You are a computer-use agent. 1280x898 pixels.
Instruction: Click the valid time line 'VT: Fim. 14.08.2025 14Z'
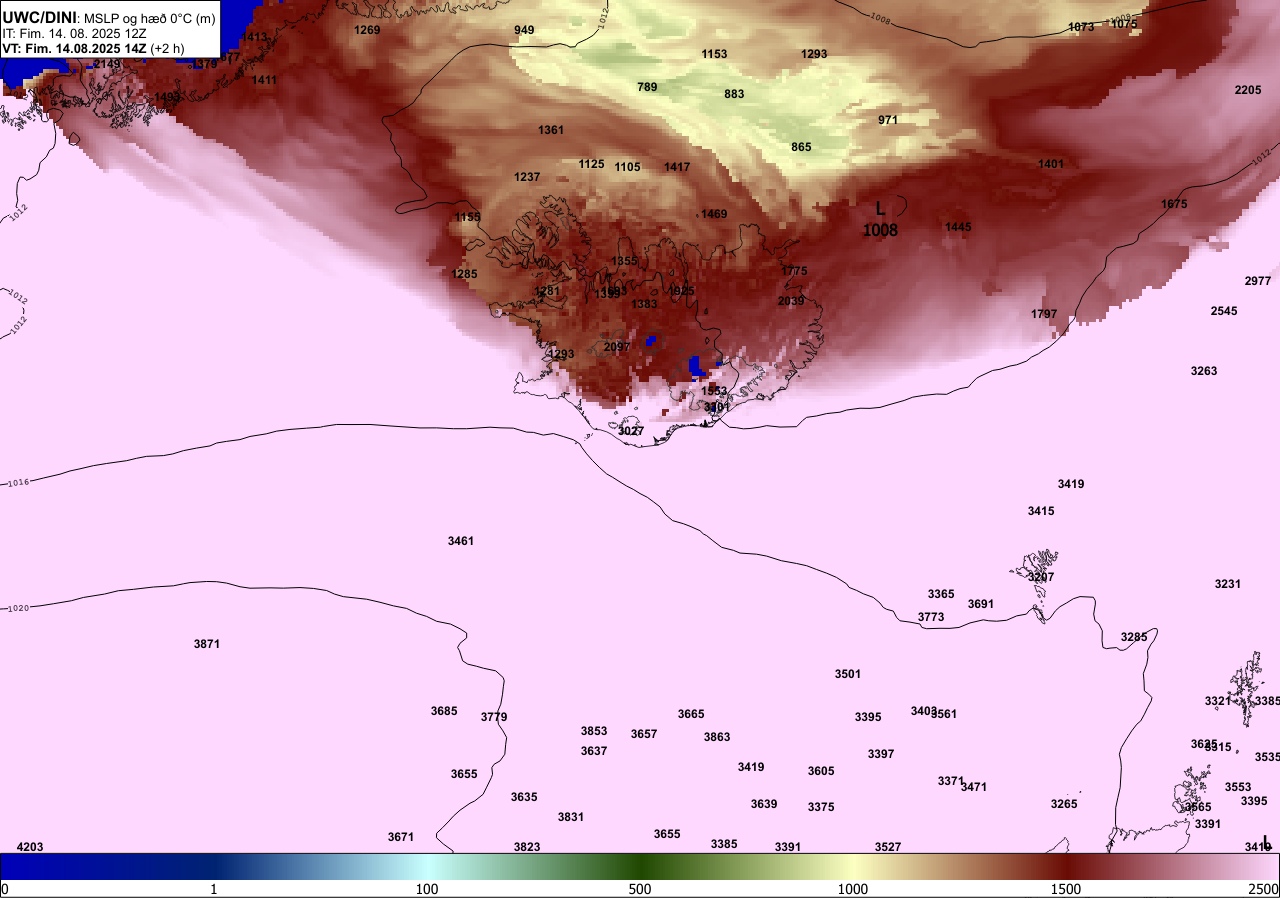(75, 48)
